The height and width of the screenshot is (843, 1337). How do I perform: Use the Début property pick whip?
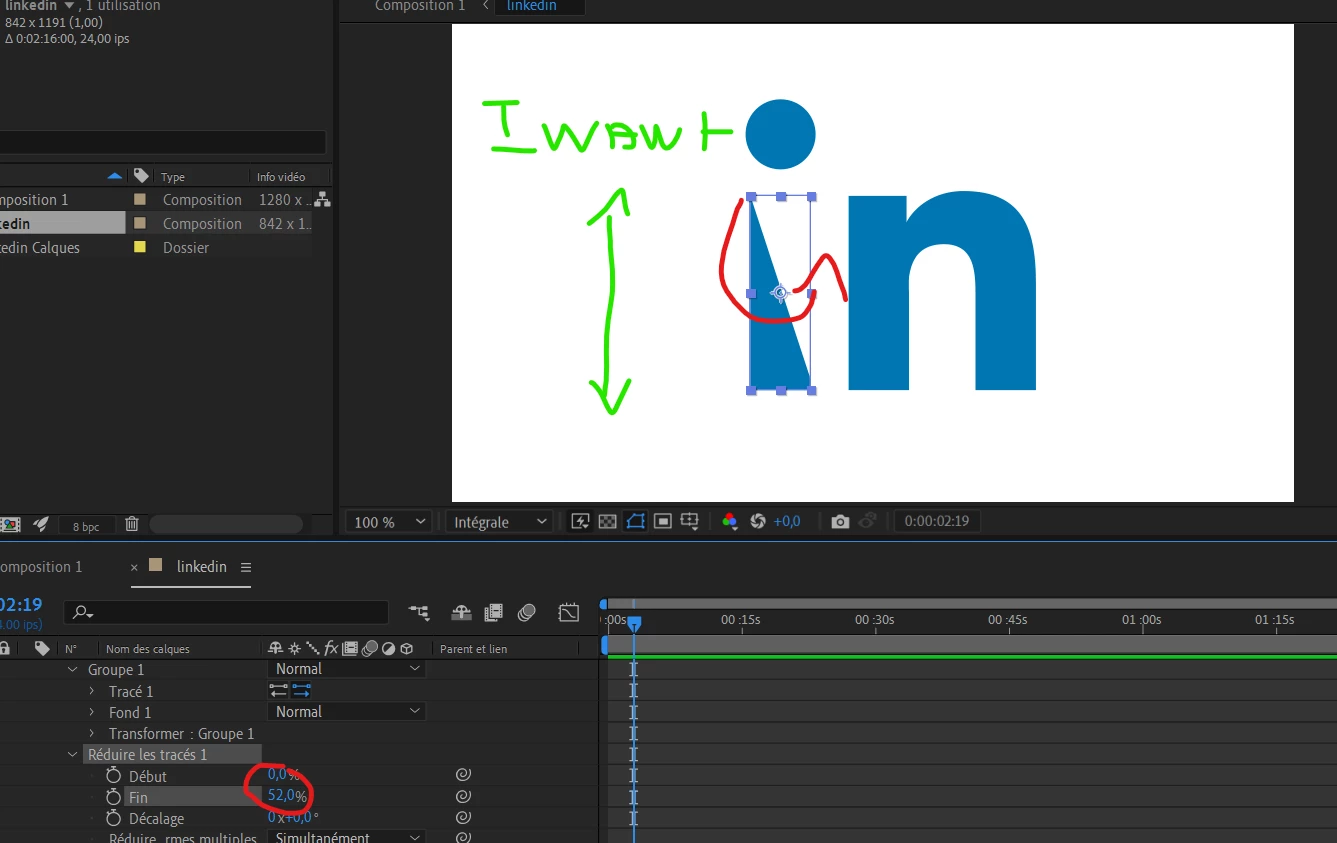coord(463,775)
